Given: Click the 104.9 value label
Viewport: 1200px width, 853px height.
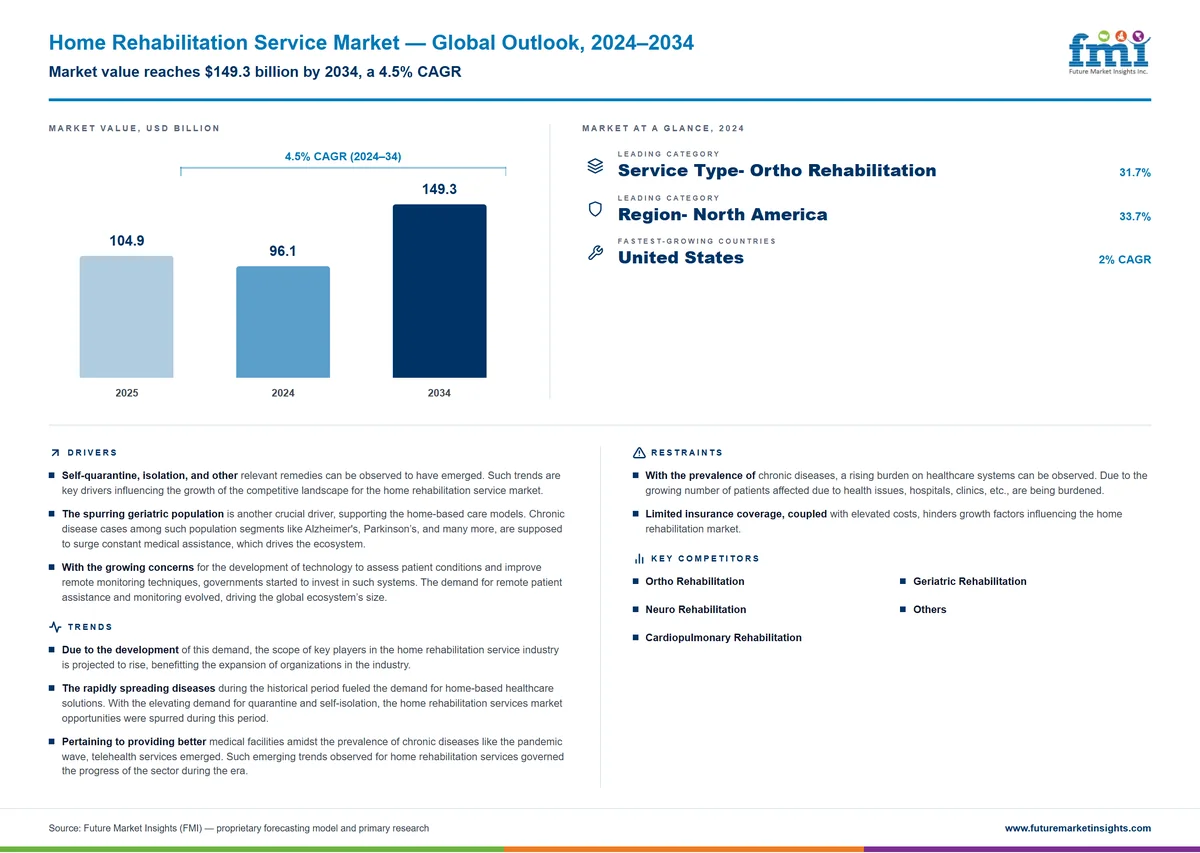Looking at the screenshot, I should click(x=126, y=241).
